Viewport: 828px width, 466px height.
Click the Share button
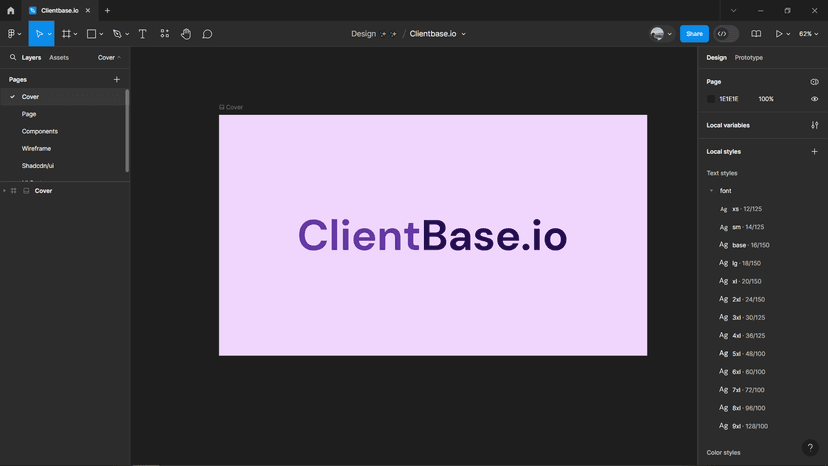[x=694, y=34]
